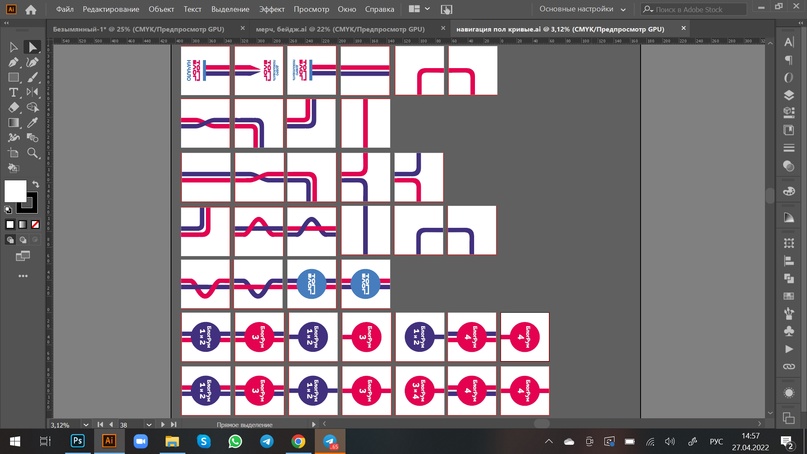Set paint mode to None
The height and width of the screenshot is (454, 807).
33,224
